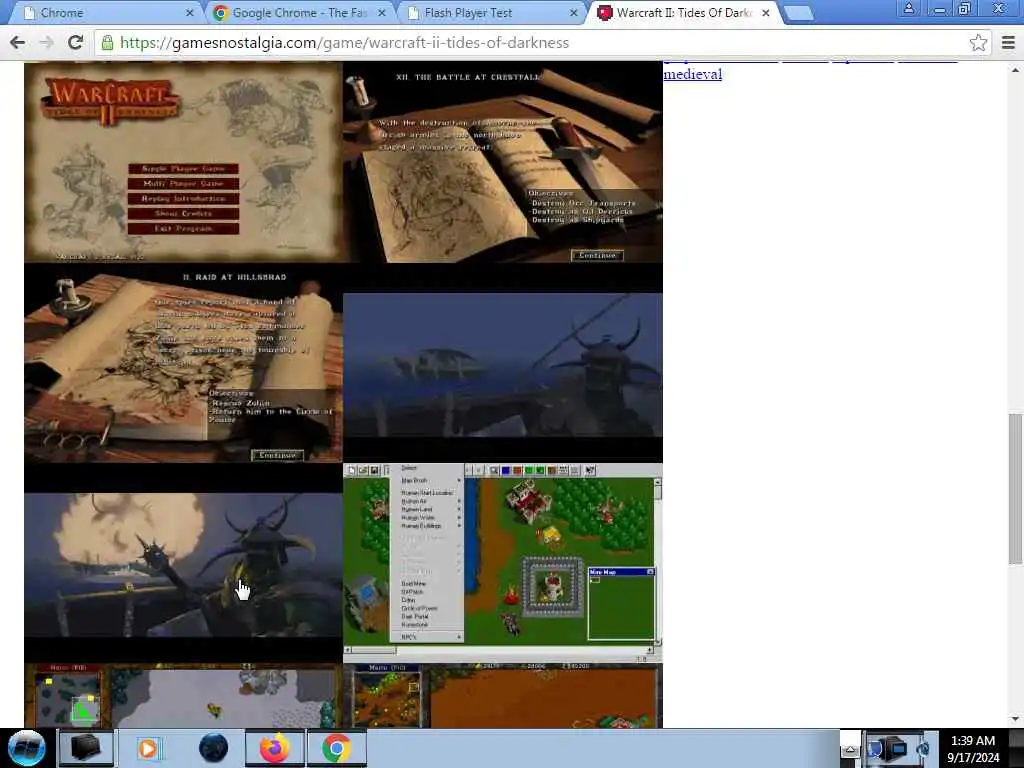Open the taskbar clock showing 1:39 AM
The width and height of the screenshot is (1024, 768).
(x=973, y=749)
